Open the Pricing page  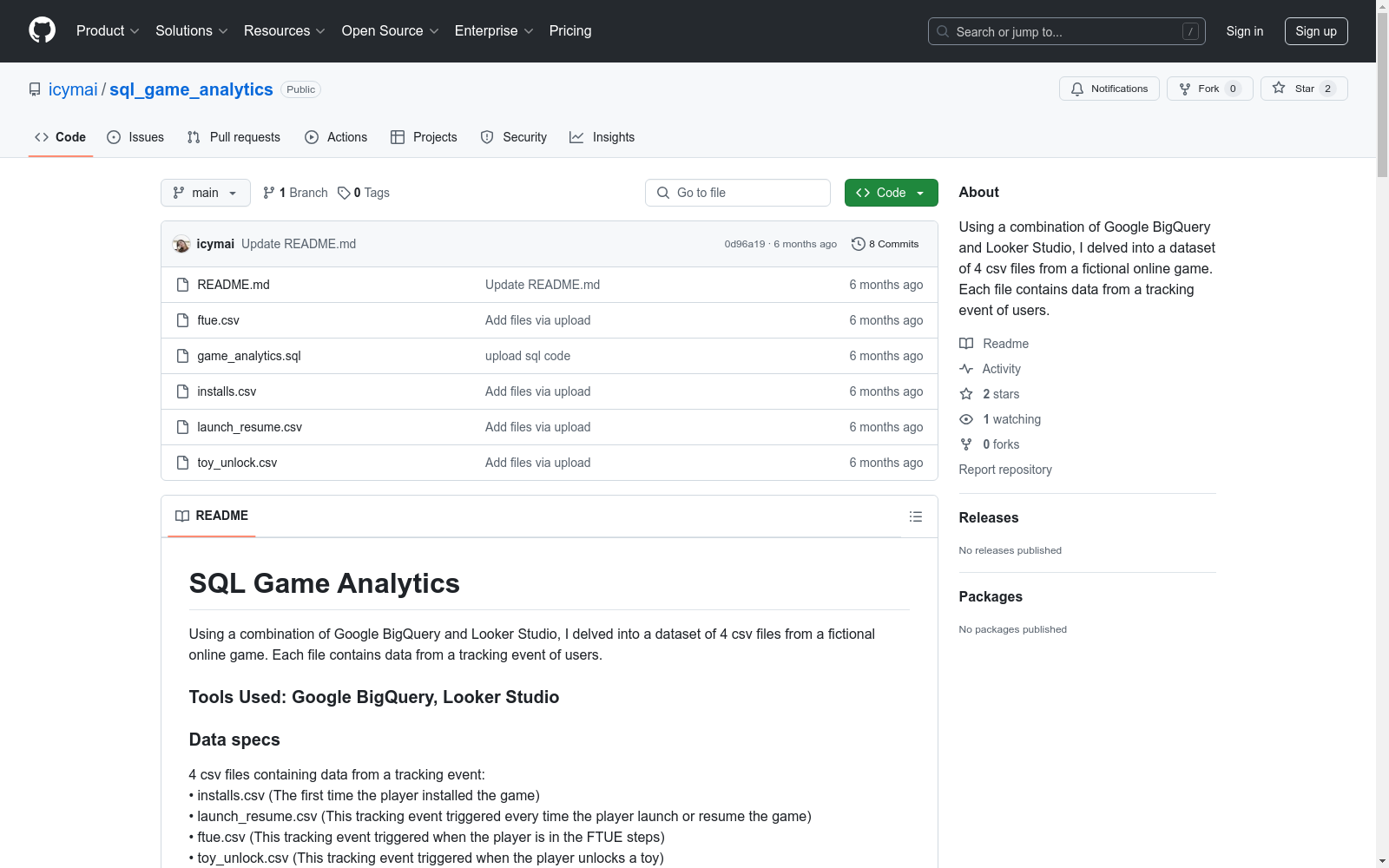(570, 31)
